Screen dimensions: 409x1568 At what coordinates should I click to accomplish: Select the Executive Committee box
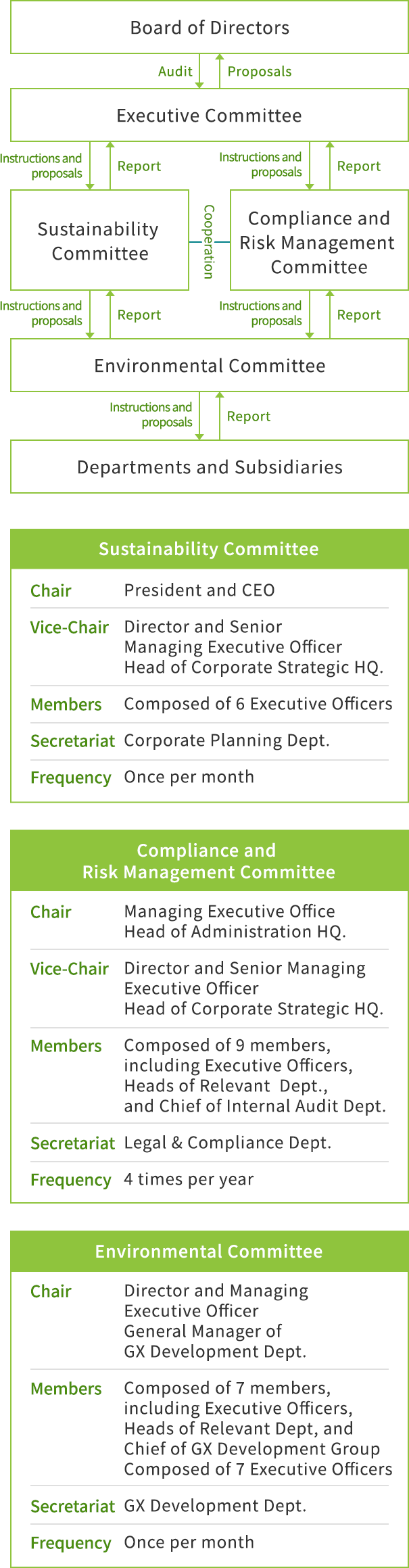(210, 115)
